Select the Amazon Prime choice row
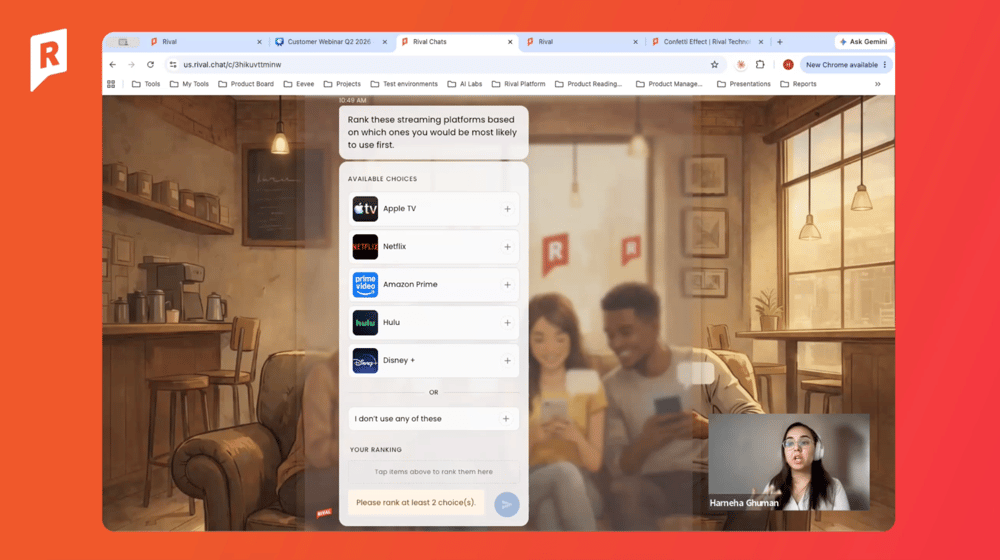Viewport: 1000px width, 560px height. coord(434,285)
